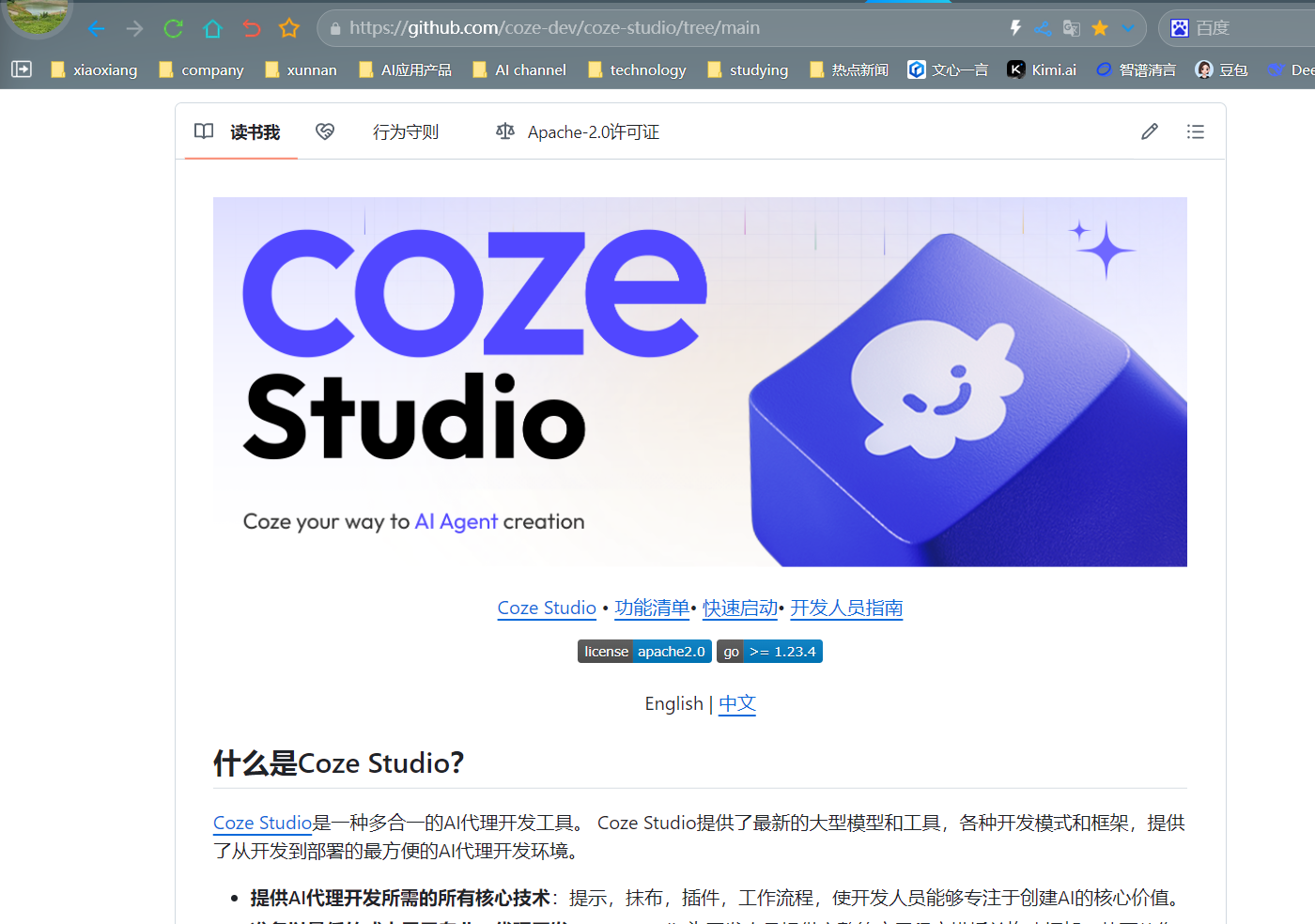Open the Apache-2.0许可证 tab

[x=593, y=131]
